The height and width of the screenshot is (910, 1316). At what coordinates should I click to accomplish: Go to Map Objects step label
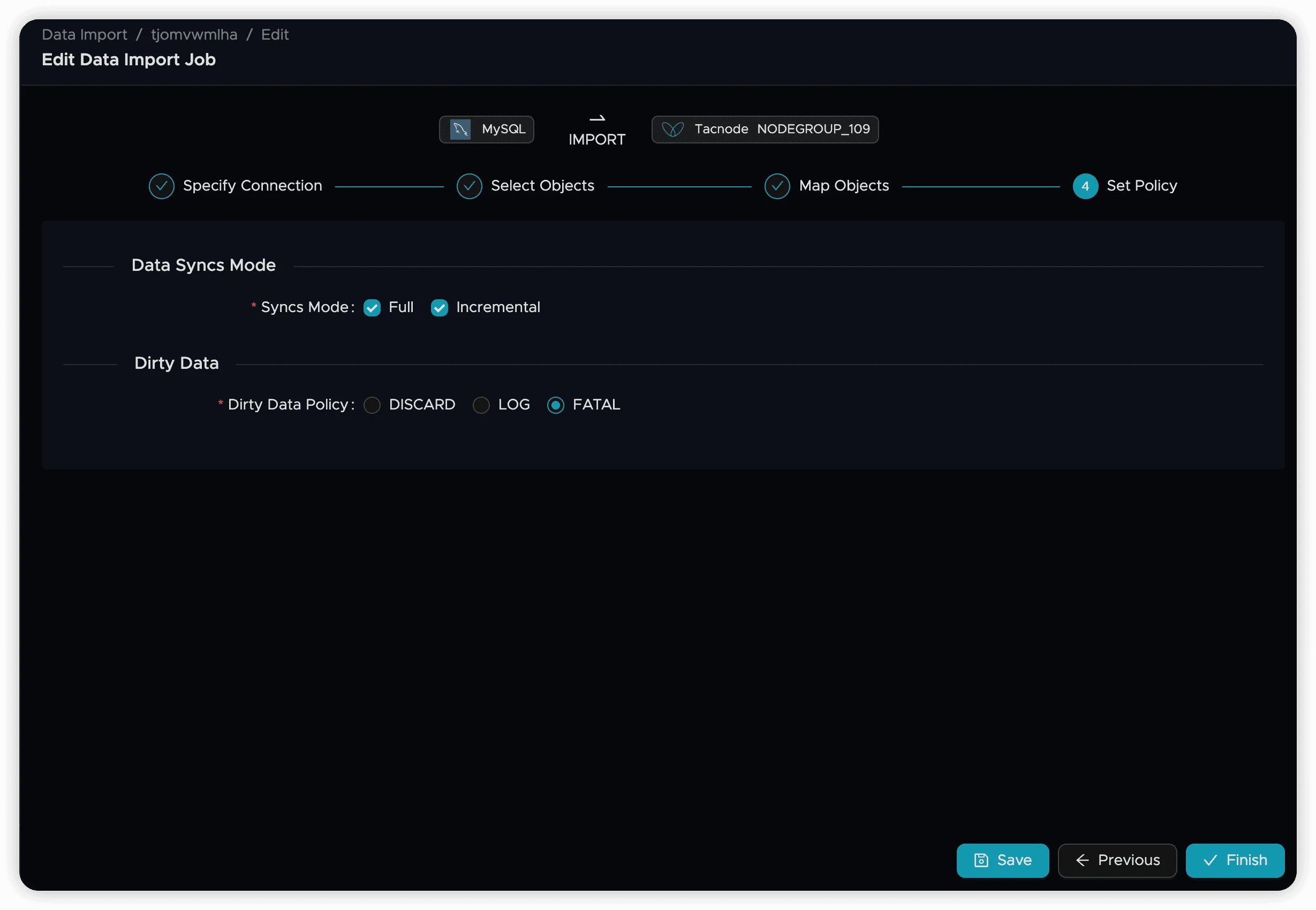coord(843,186)
